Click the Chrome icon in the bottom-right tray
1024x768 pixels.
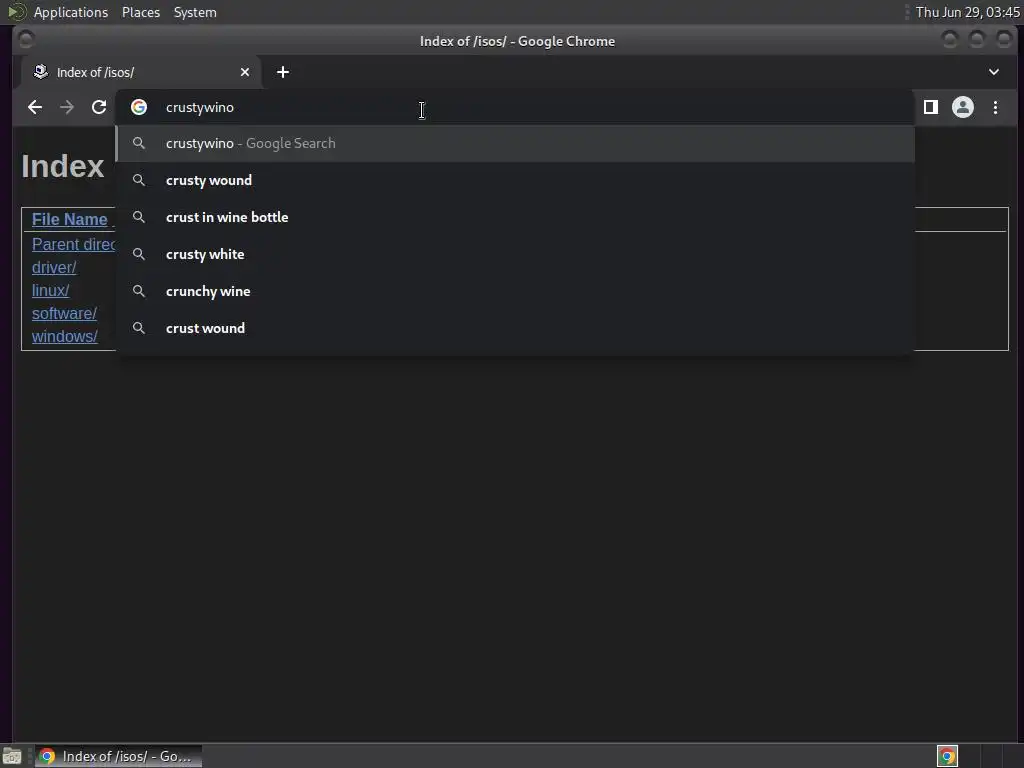pos(947,756)
